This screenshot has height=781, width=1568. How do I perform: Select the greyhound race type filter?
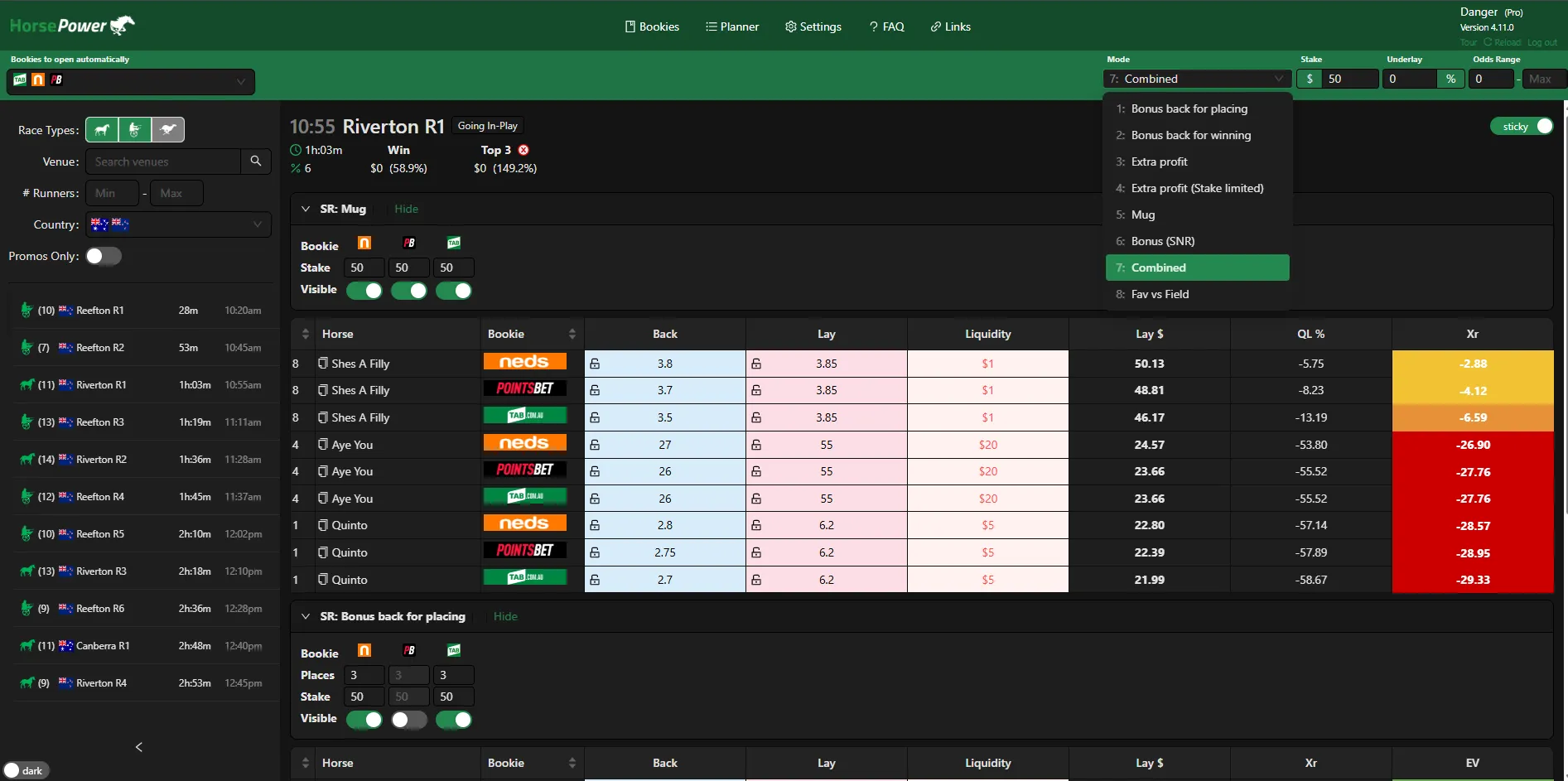pos(169,129)
